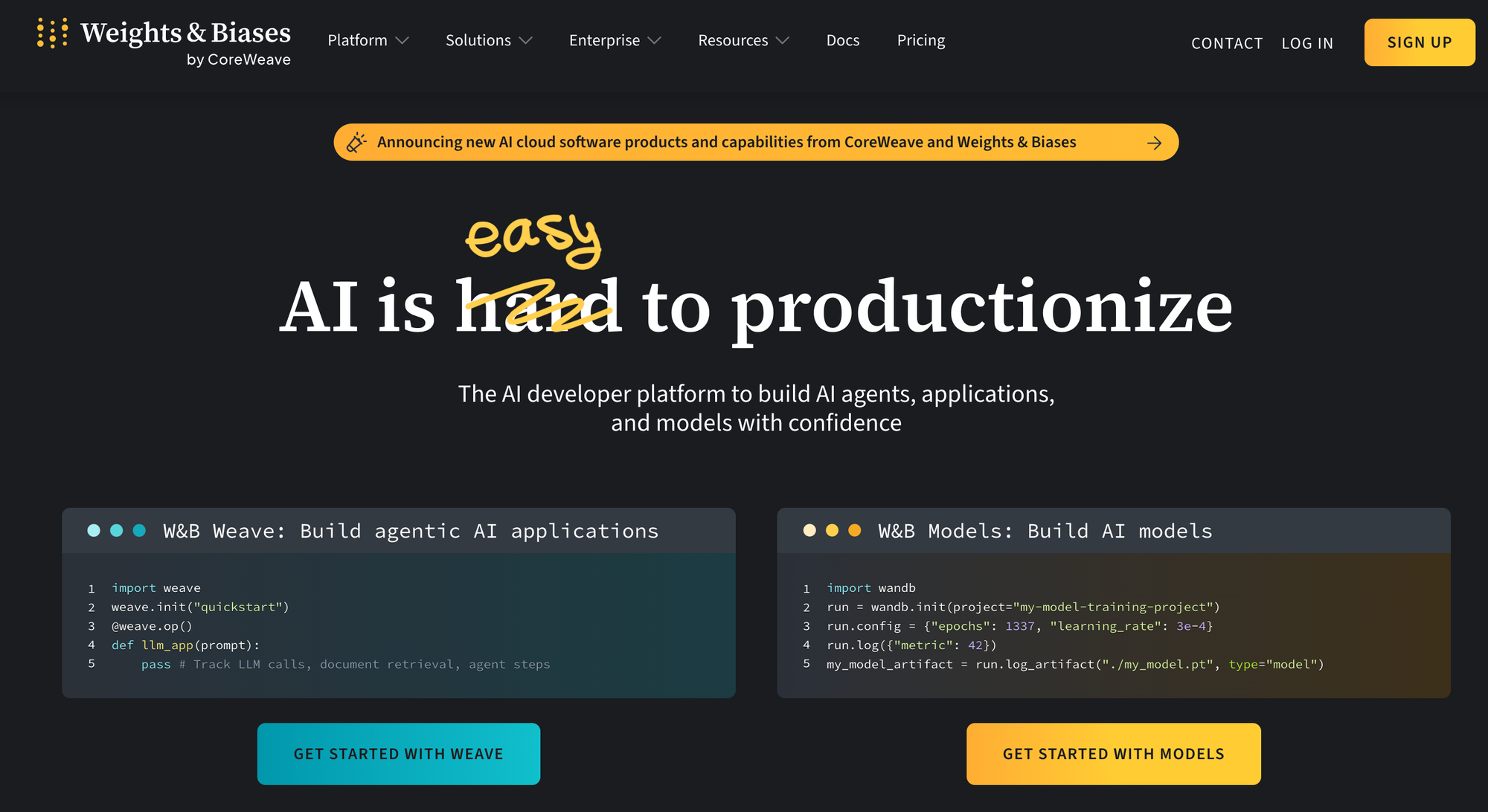Expand the Enterprise chevron arrow
1488x812 pixels.
click(x=655, y=41)
